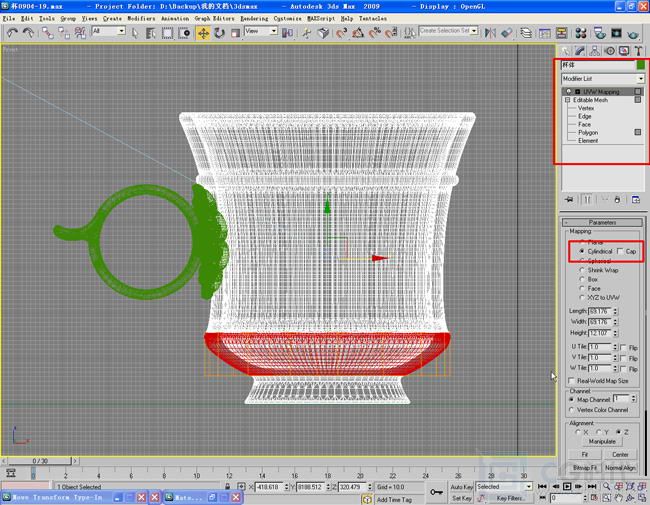The height and width of the screenshot is (505, 650).
Task: Click the Redo arrow icon
Action: [28, 33]
